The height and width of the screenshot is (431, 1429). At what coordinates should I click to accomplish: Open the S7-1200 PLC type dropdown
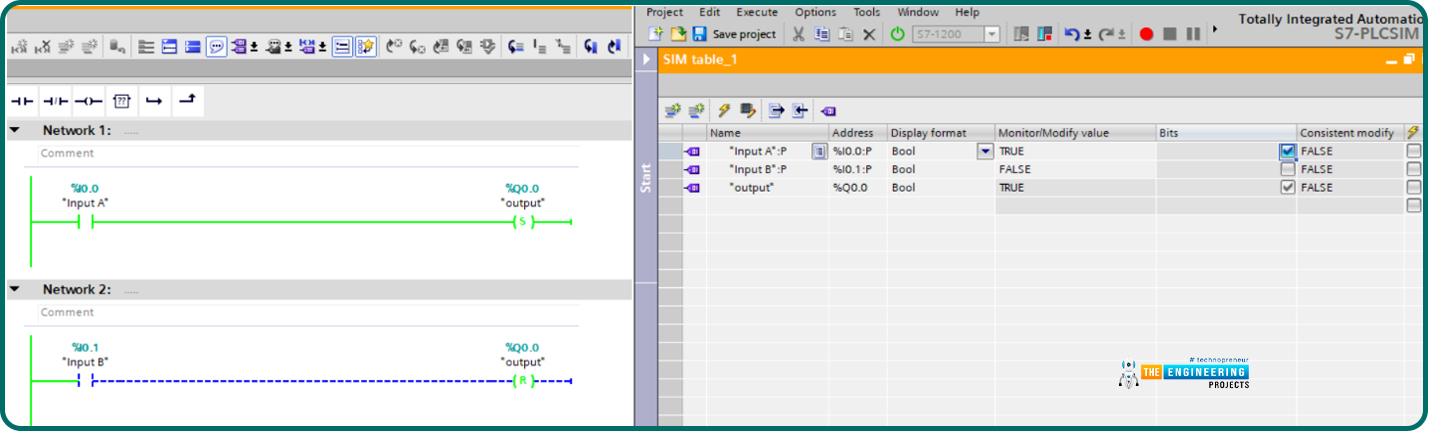pyautogui.click(x=992, y=34)
